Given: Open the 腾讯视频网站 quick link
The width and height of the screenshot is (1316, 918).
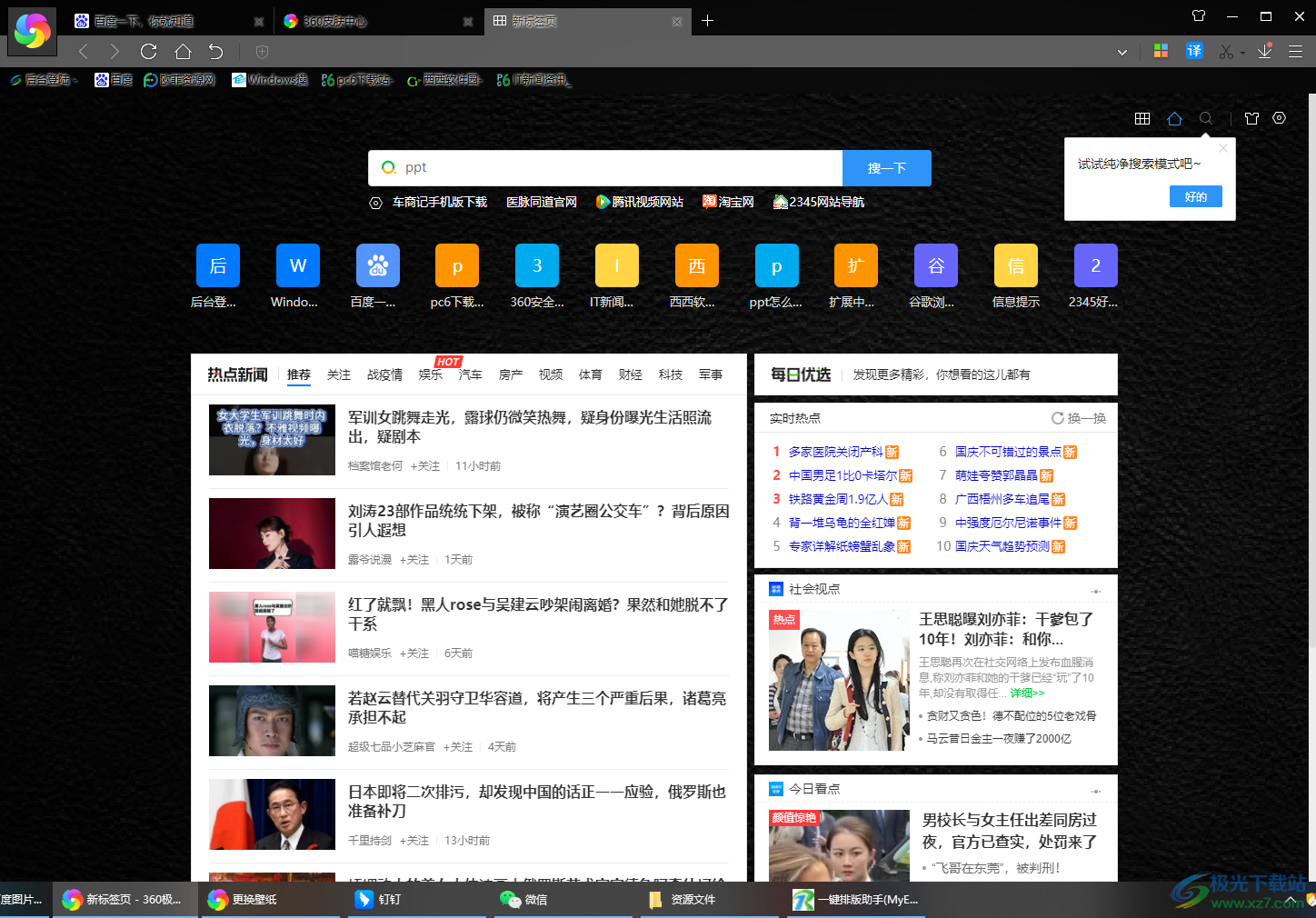Looking at the screenshot, I should coord(640,202).
